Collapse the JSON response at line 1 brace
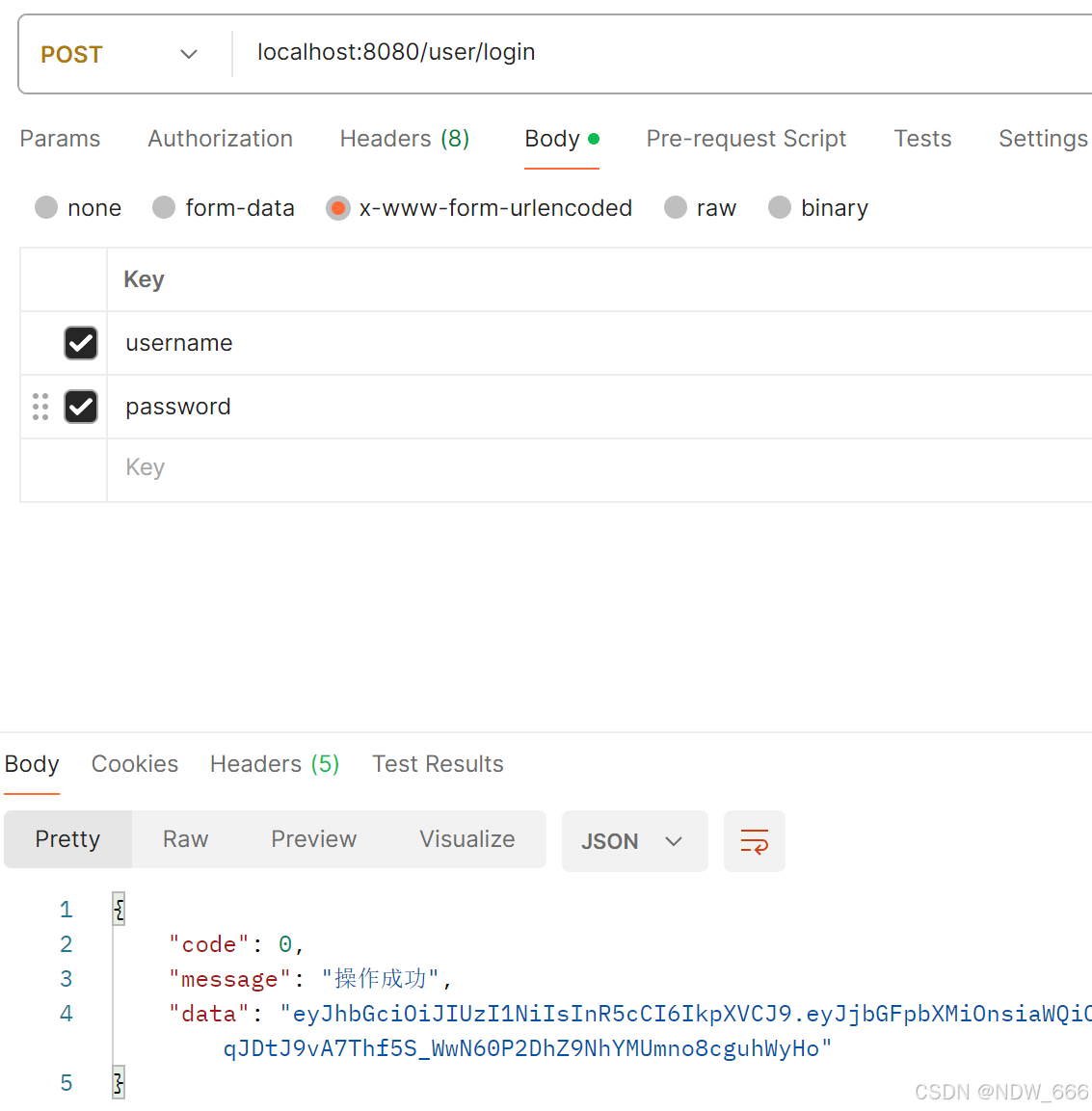Image resolution: width=1092 pixels, height=1111 pixels. point(118,908)
